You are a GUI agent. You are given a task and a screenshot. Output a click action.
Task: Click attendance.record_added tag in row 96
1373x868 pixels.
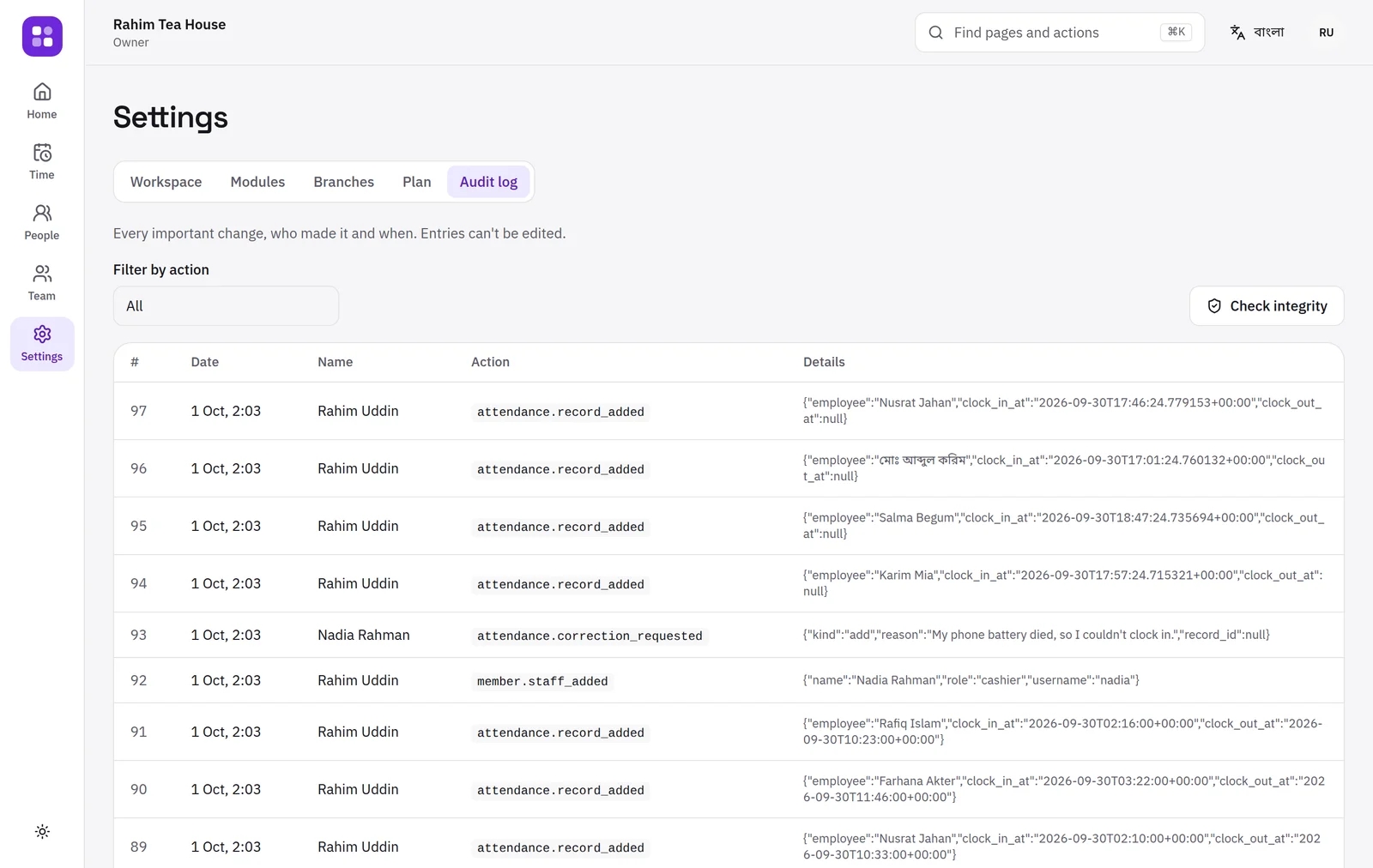coord(560,469)
